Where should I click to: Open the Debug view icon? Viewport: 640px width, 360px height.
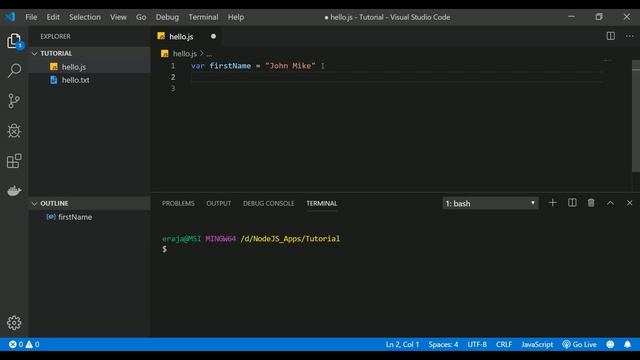point(14,131)
